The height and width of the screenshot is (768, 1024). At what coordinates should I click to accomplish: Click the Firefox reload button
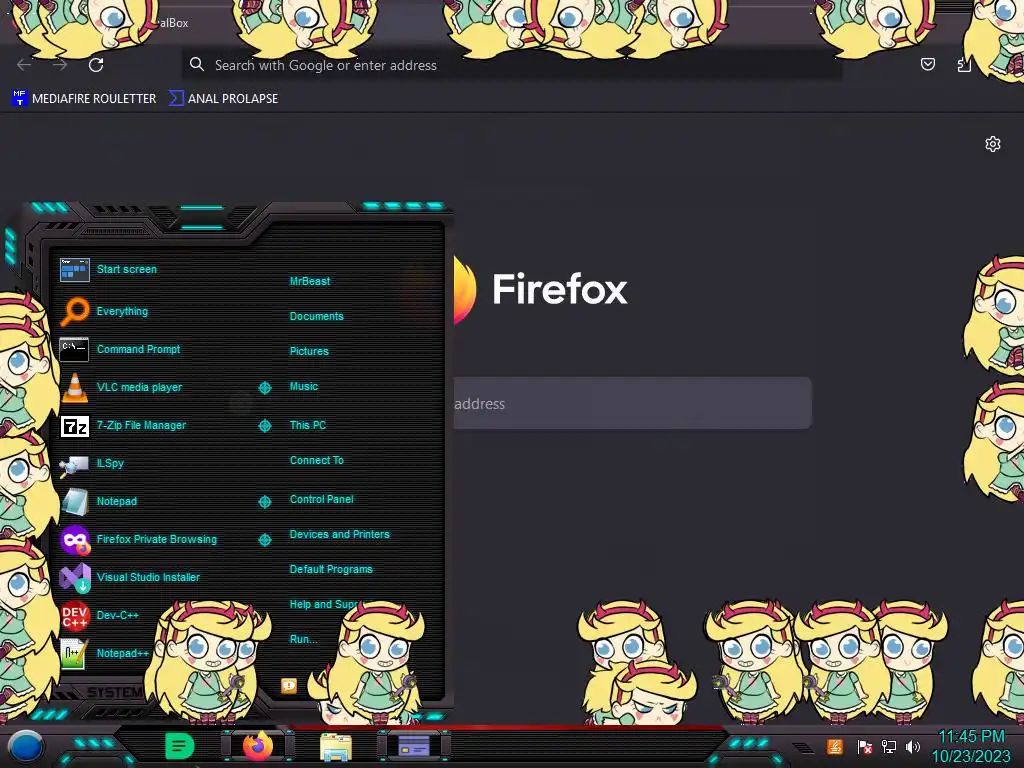click(x=96, y=65)
